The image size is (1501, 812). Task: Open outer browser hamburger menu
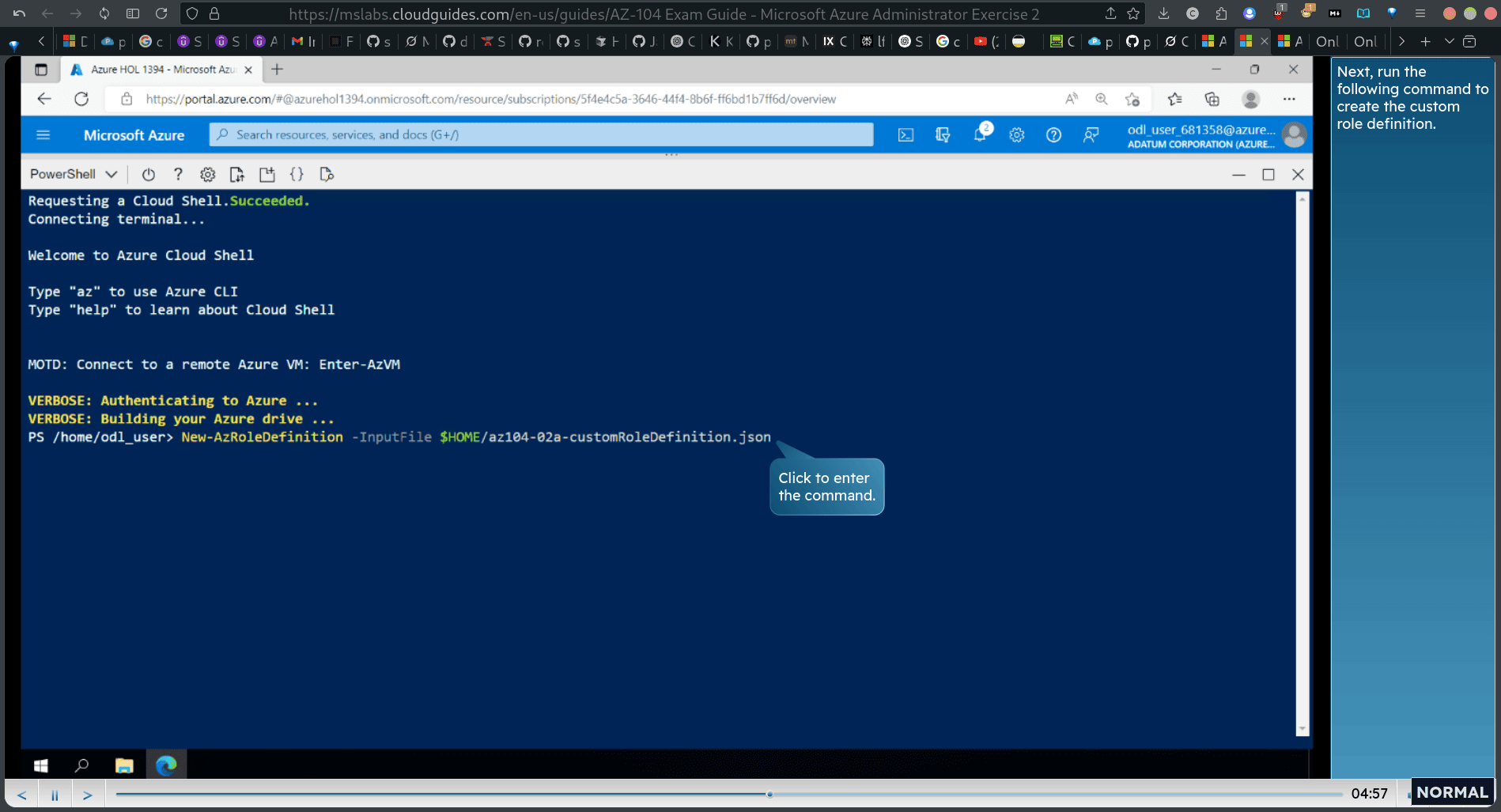click(1420, 13)
